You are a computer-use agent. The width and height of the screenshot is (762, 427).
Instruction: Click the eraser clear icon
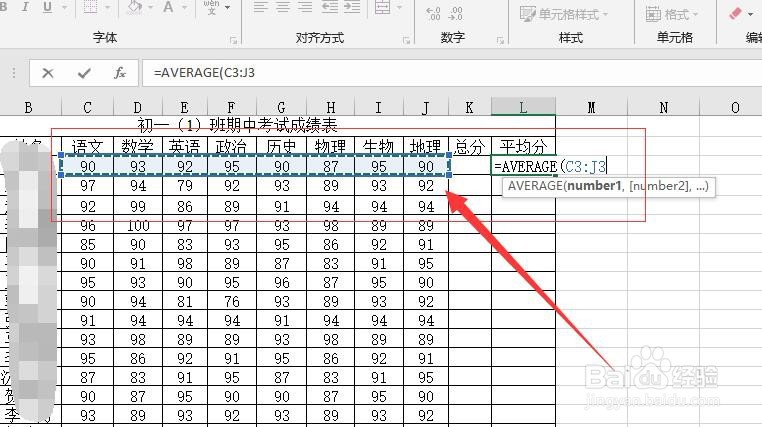click(735, 14)
